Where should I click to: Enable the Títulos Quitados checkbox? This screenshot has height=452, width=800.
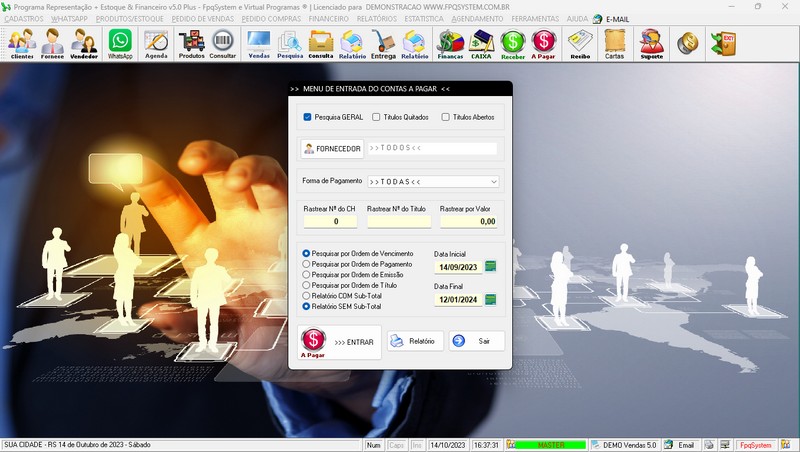tap(376, 117)
